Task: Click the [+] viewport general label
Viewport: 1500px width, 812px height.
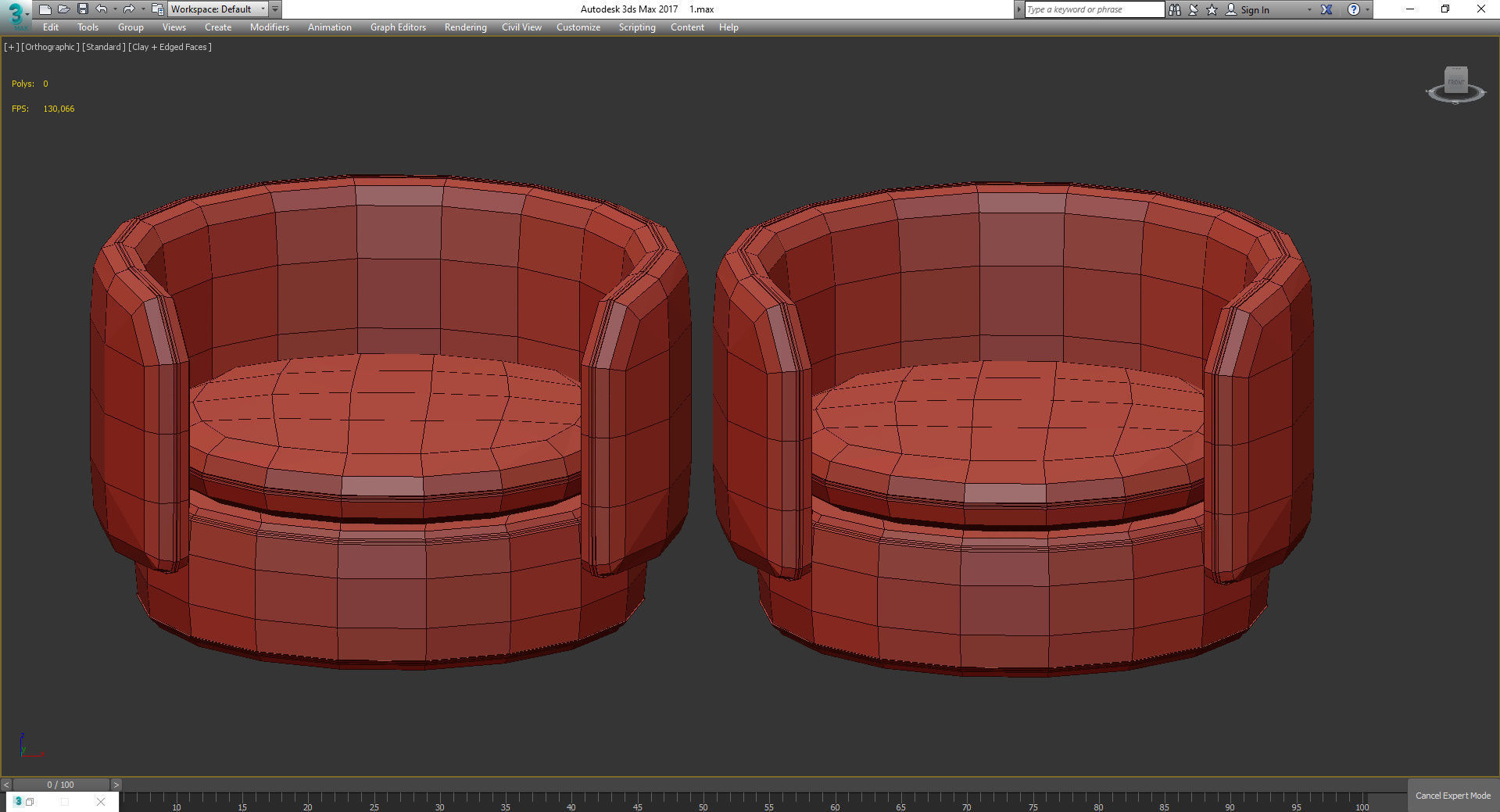Action: coord(11,47)
